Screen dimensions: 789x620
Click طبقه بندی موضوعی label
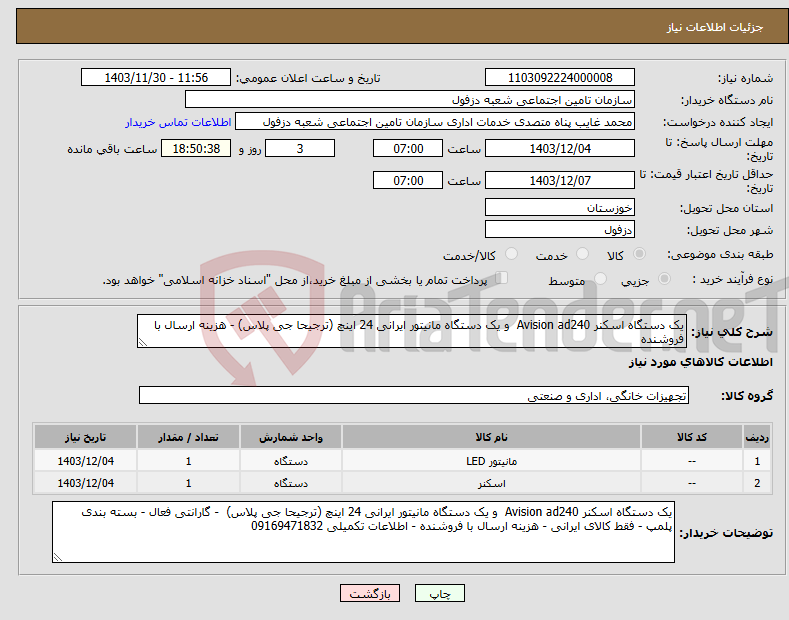coord(720,254)
